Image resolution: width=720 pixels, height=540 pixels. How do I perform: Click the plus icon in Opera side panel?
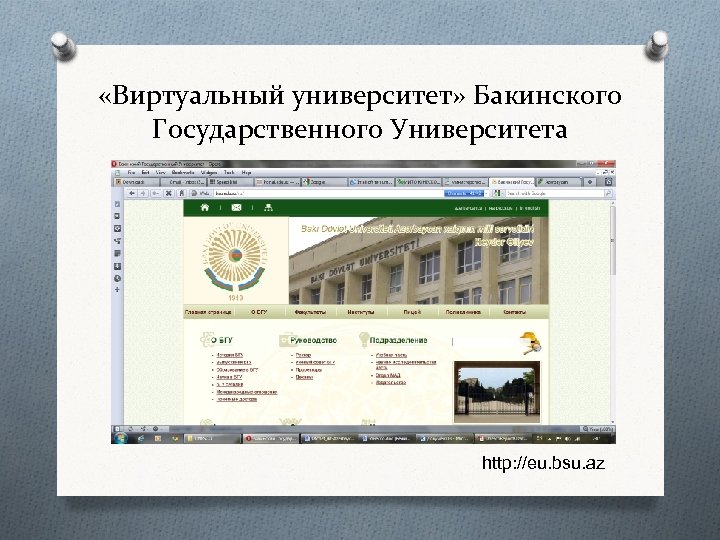117,290
